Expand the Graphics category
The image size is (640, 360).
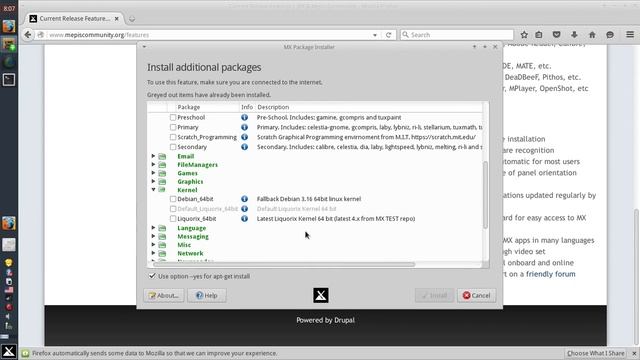click(x=153, y=181)
